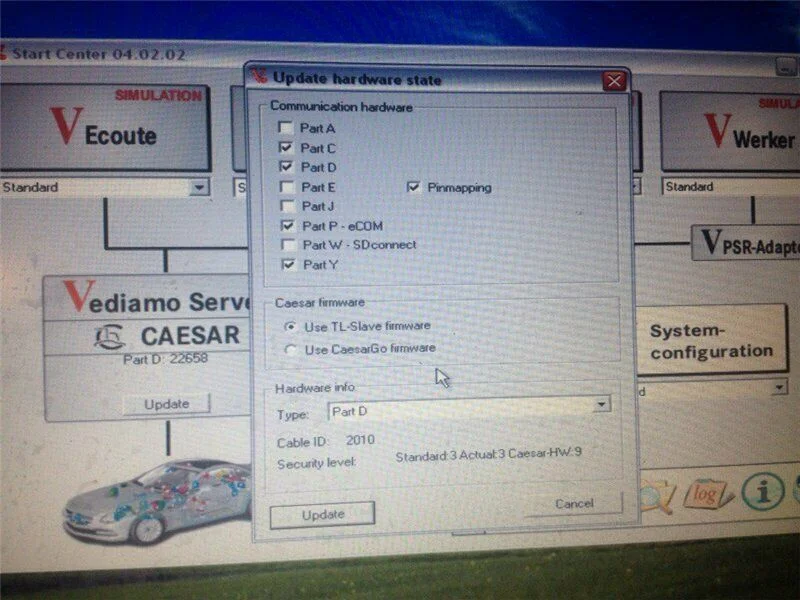Enable the Part E checkbox
Screen dimensions: 800x600
(x=287, y=187)
